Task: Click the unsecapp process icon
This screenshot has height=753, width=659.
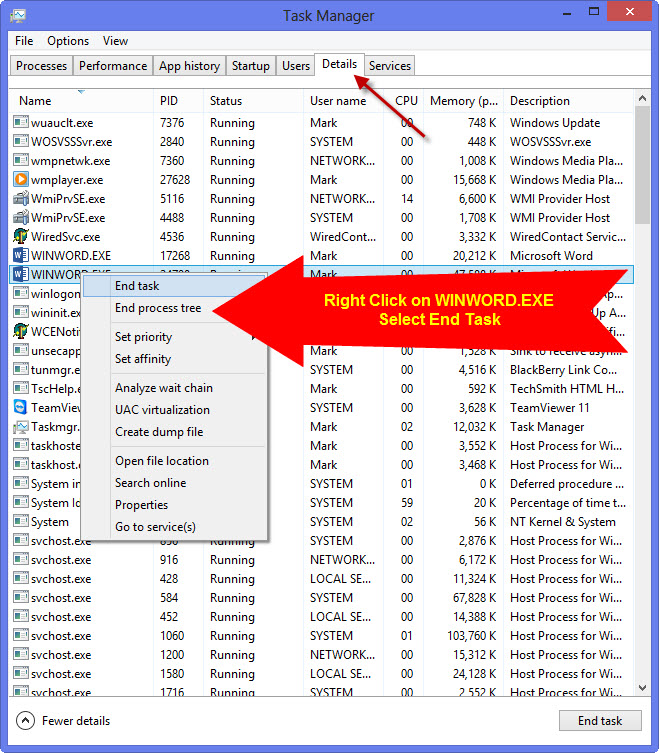Action: [x=21, y=351]
